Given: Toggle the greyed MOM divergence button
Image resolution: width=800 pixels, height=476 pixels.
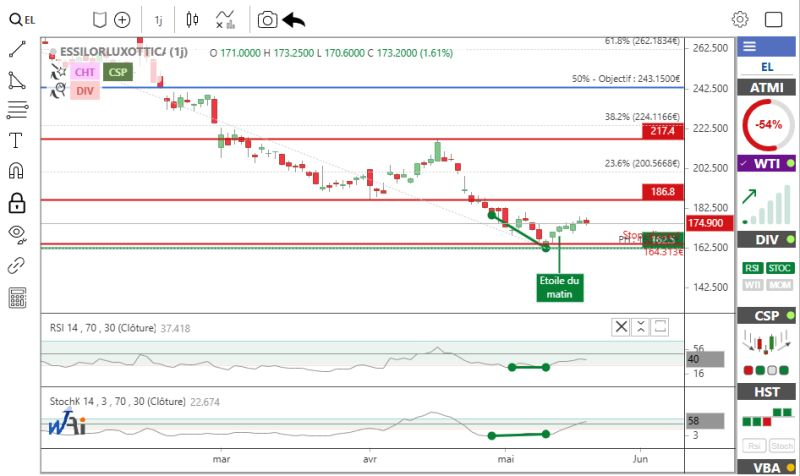Looking at the screenshot, I should (x=780, y=285).
